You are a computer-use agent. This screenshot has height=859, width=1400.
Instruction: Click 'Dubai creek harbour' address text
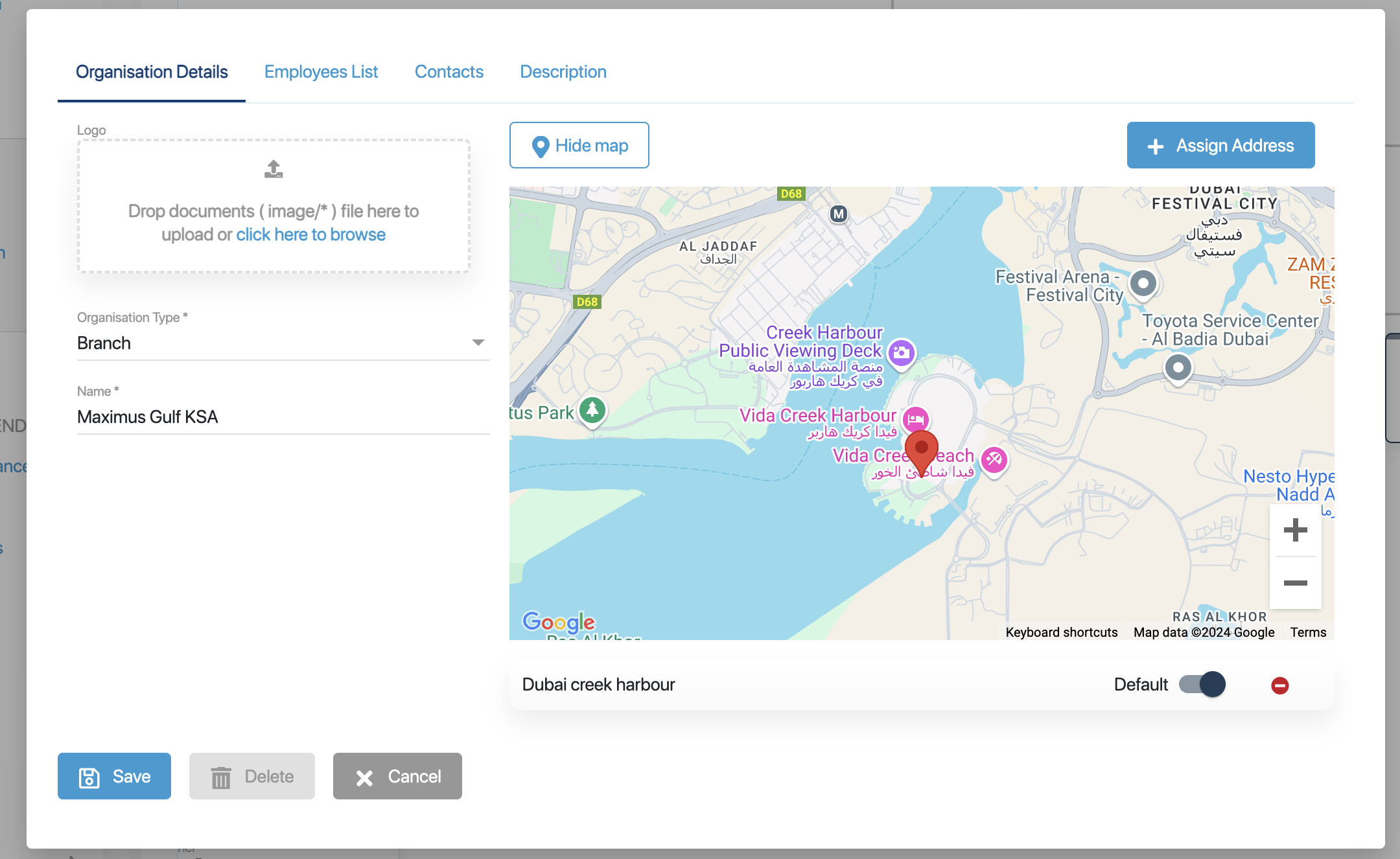[598, 685]
